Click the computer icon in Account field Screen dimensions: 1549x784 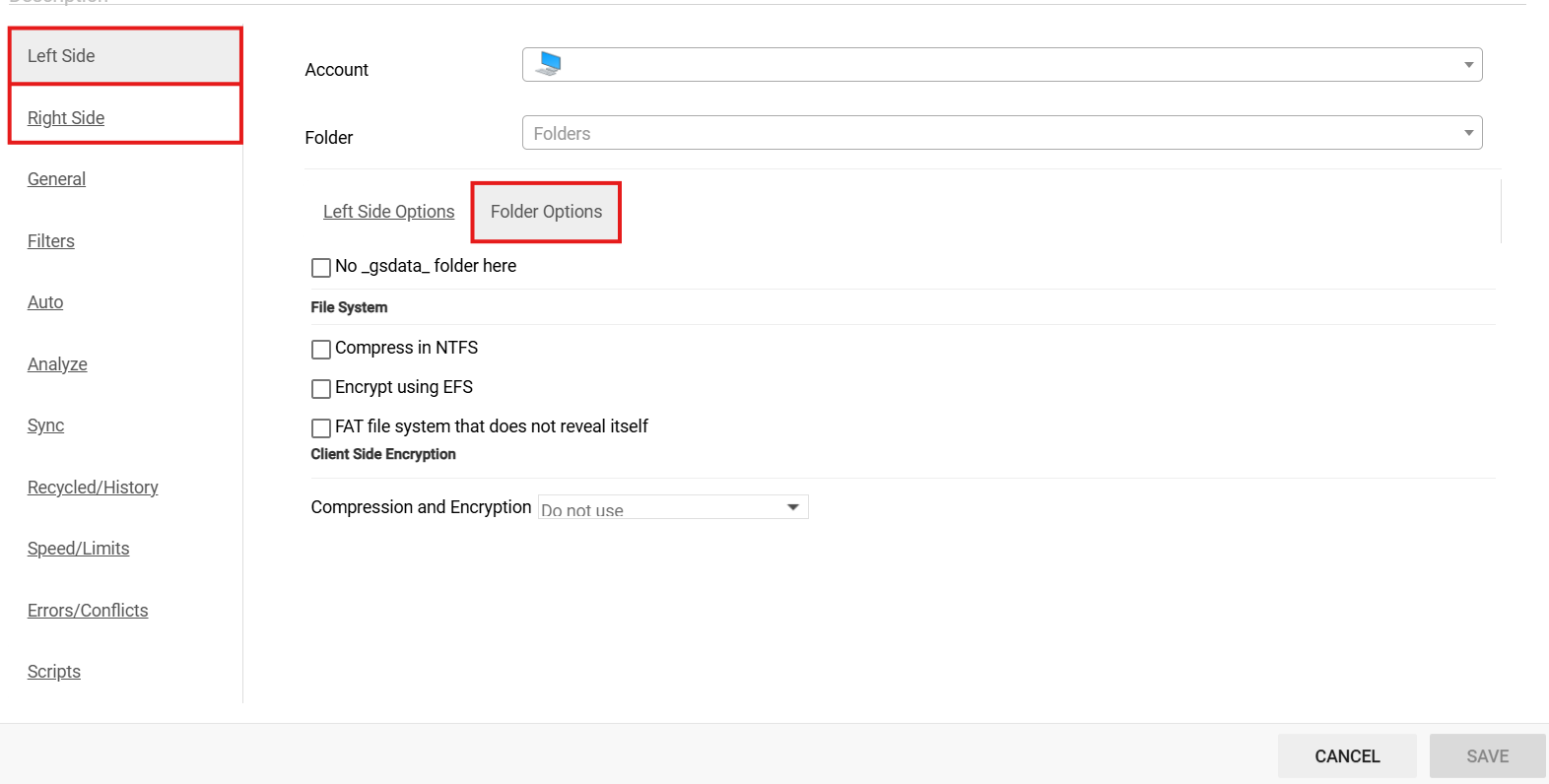pyautogui.click(x=549, y=65)
